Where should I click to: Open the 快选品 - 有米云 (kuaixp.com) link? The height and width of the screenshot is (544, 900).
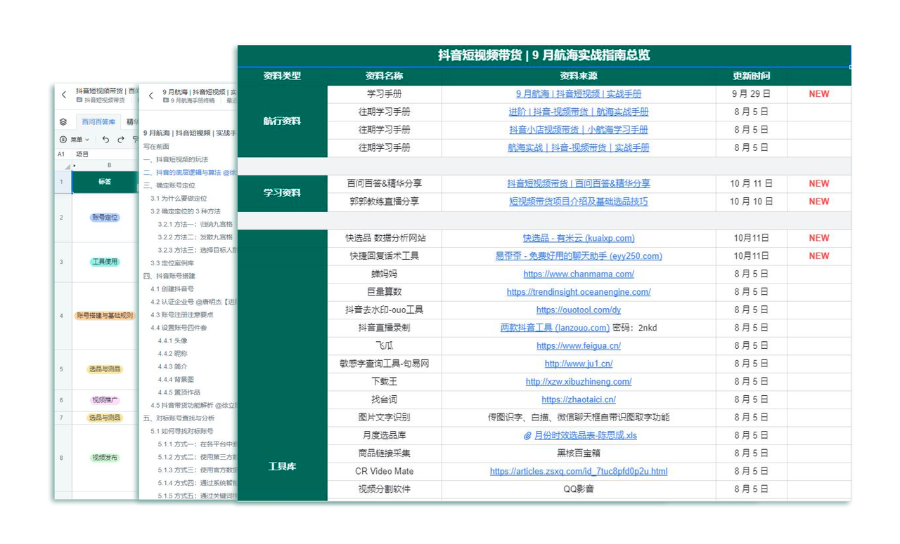(579, 238)
